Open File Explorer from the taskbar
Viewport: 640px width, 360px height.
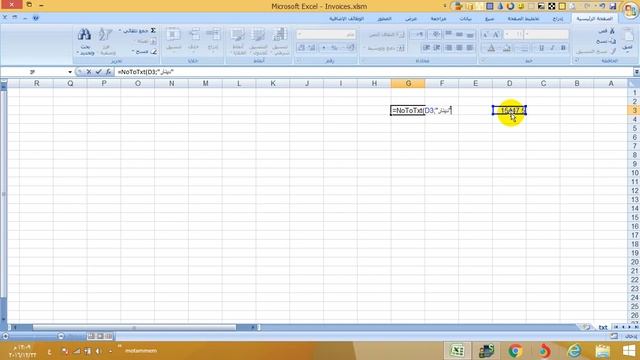pos(602,351)
